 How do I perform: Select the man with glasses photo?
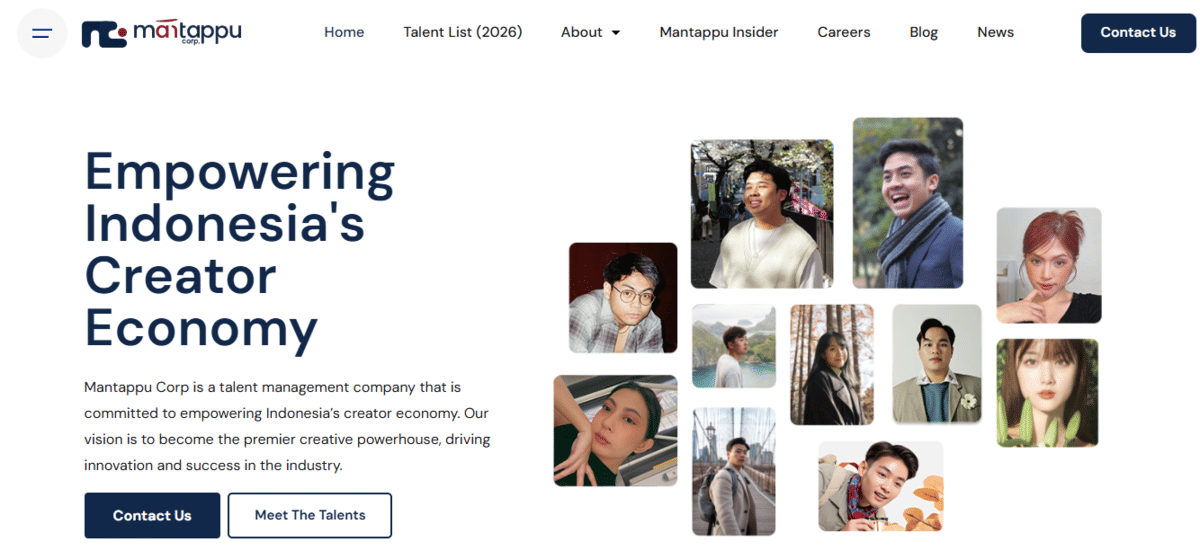623,298
